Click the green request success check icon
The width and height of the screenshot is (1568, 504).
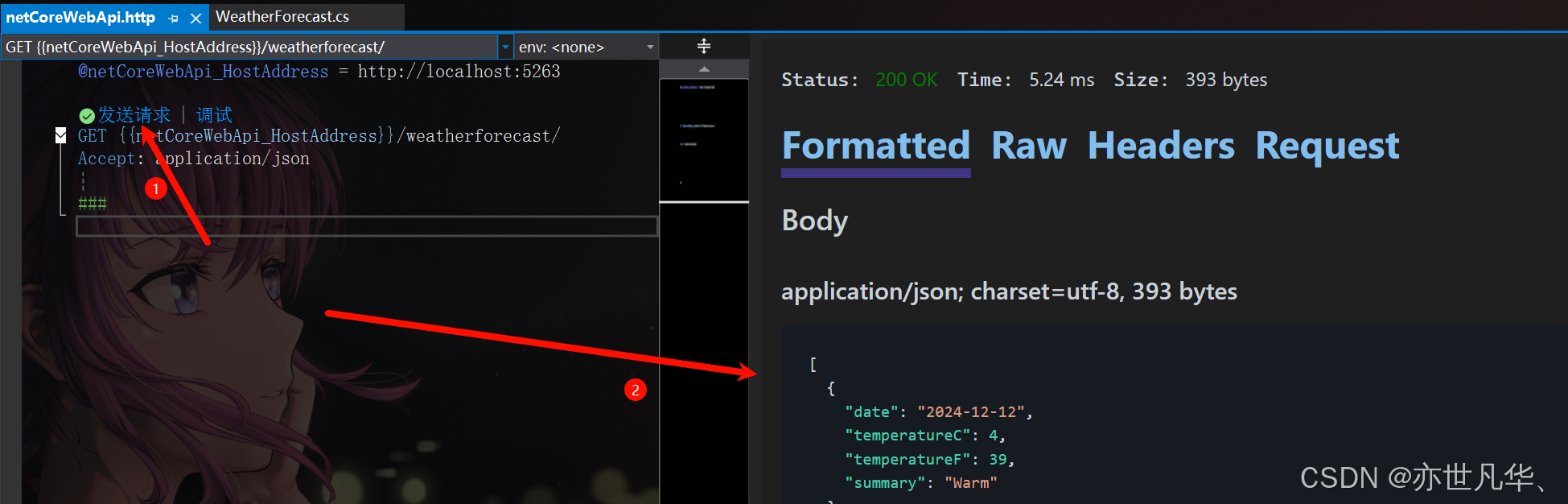[87, 116]
